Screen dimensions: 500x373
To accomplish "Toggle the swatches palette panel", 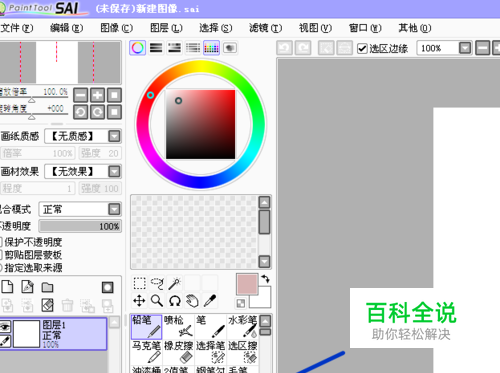I will [211, 48].
